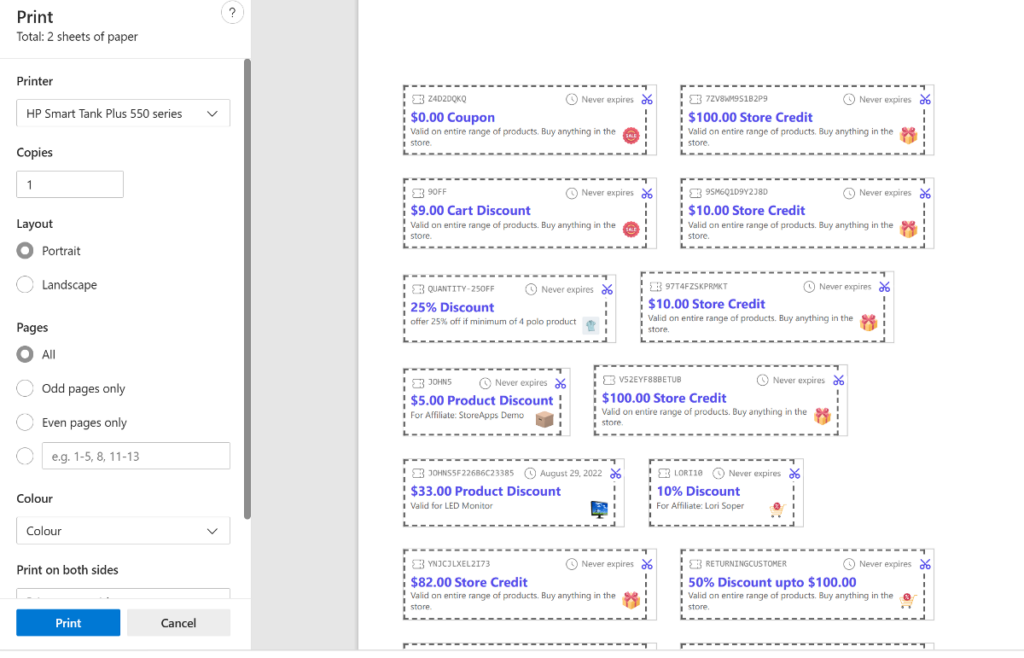Screen dimensions: 1024x658
Task: Click the monitor icon on the $33.00 Product Discount
Action: click(600, 509)
